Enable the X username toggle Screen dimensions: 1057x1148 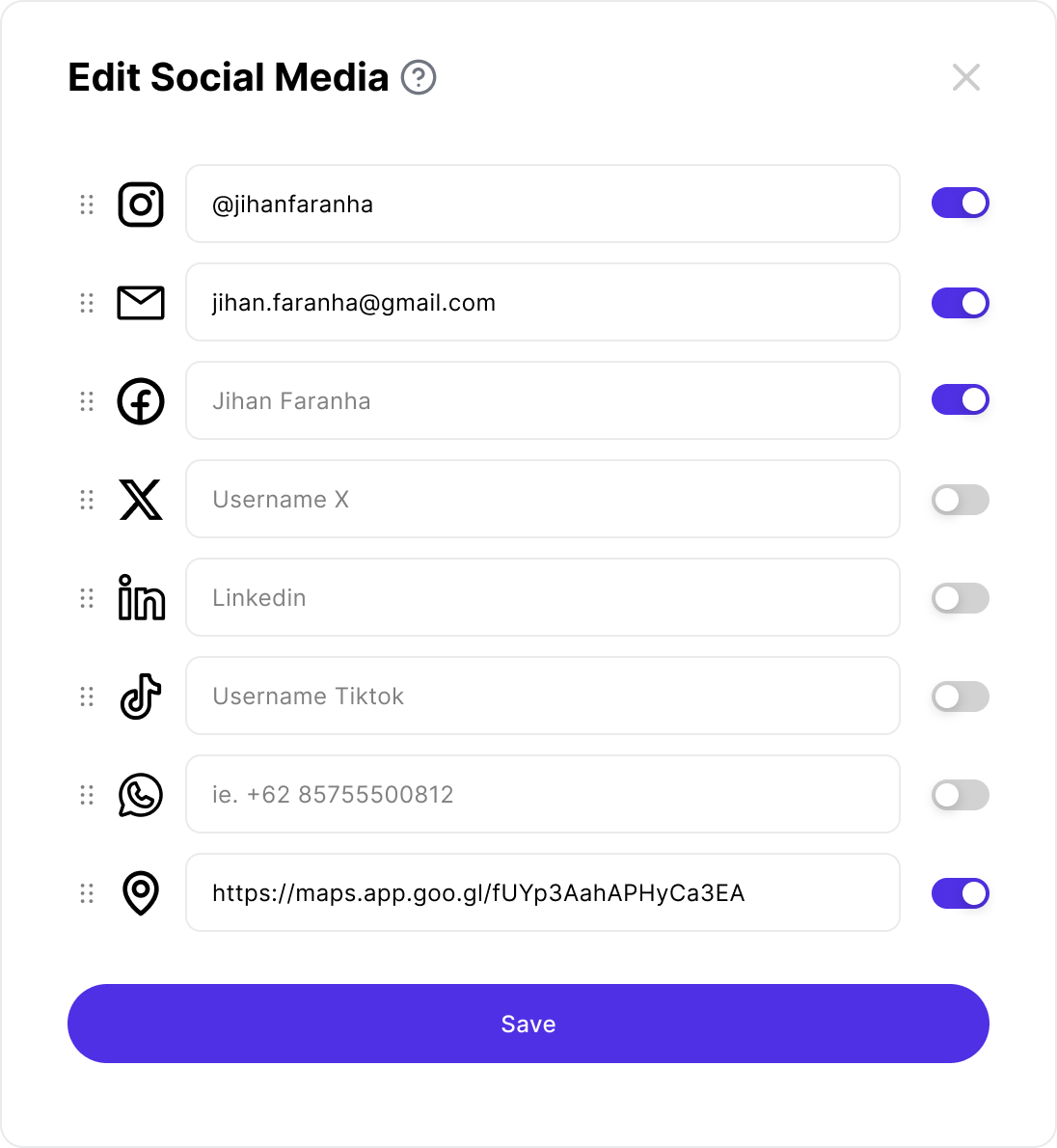click(x=961, y=500)
